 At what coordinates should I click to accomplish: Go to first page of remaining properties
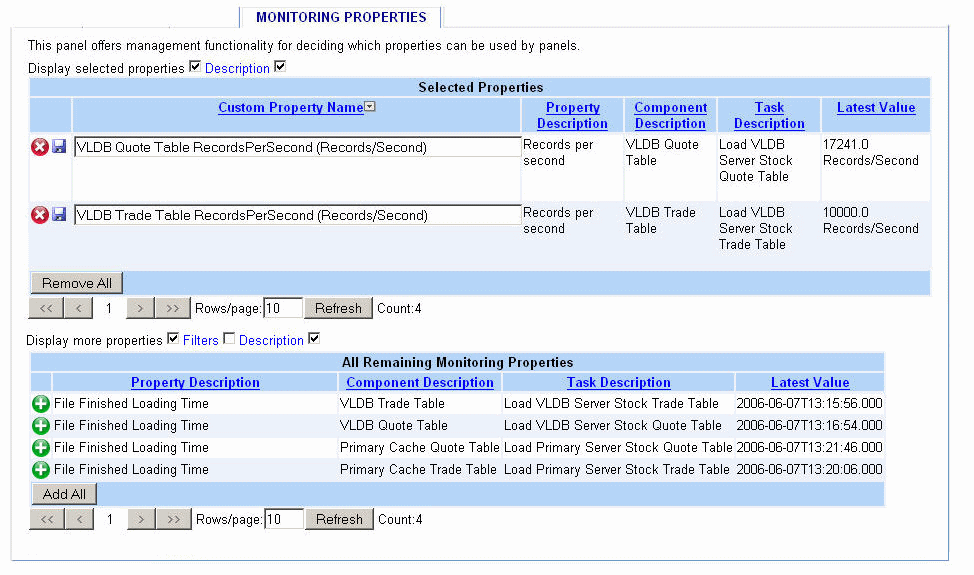coord(47,519)
